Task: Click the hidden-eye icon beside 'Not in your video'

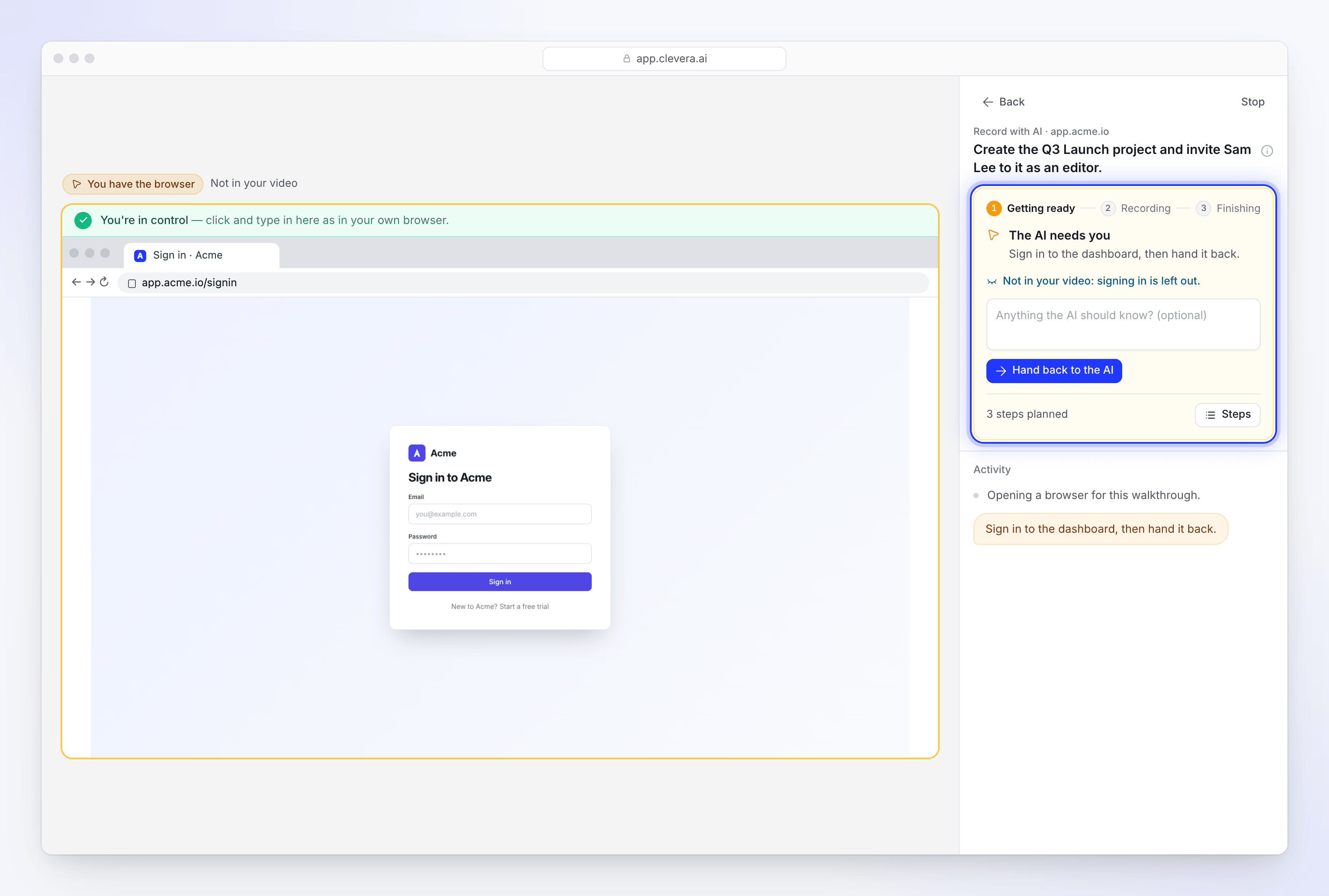Action: [992, 281]
